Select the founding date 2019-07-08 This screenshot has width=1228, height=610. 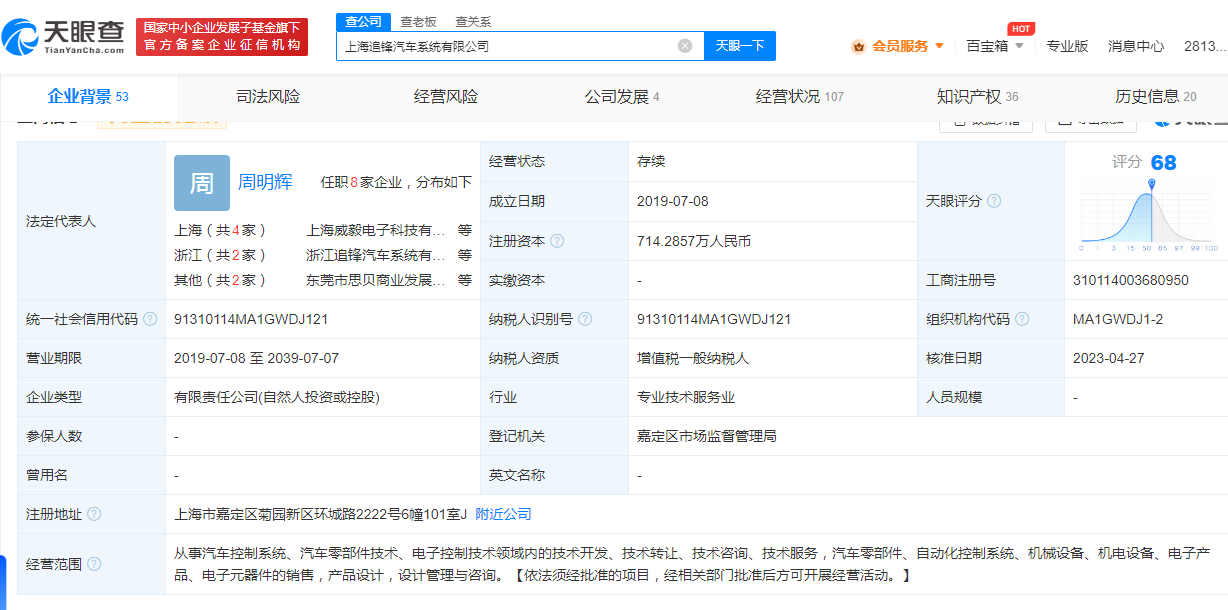[673, 201]
